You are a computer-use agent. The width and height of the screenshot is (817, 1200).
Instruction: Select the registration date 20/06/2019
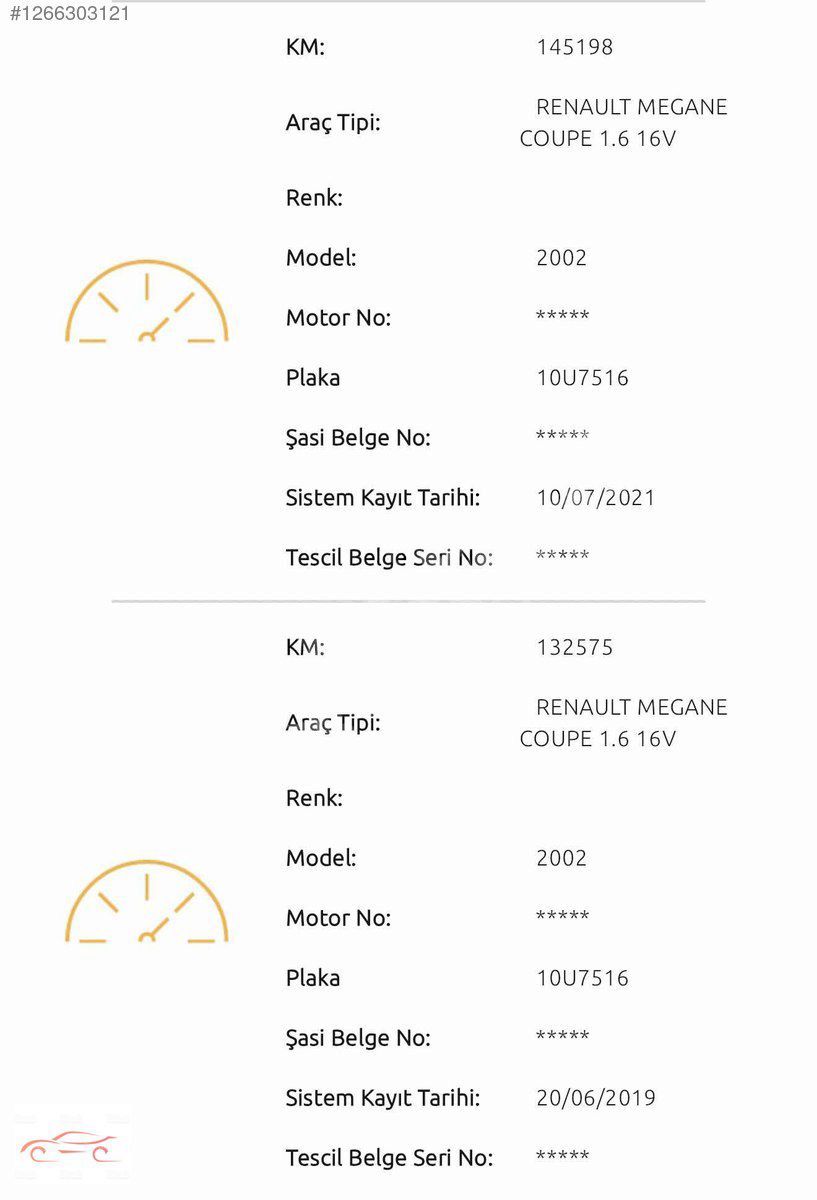tap(596, 1098)
